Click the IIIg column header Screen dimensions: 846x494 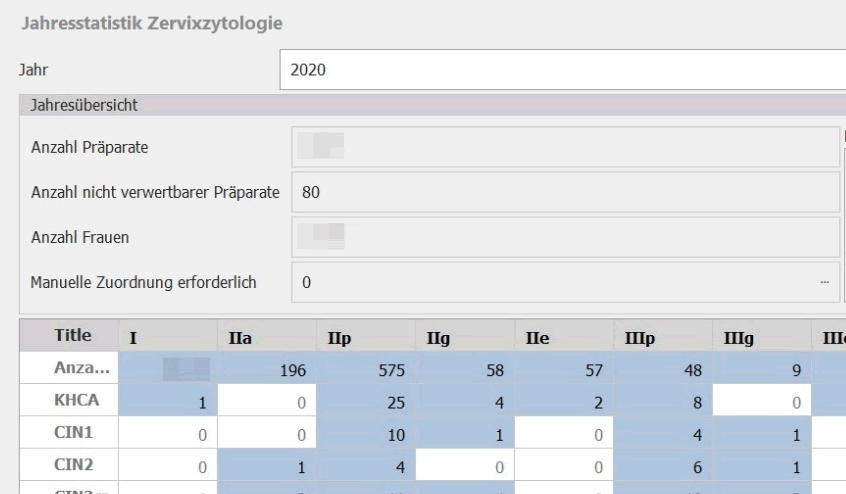pyautogui.click(x=761, y=338)
